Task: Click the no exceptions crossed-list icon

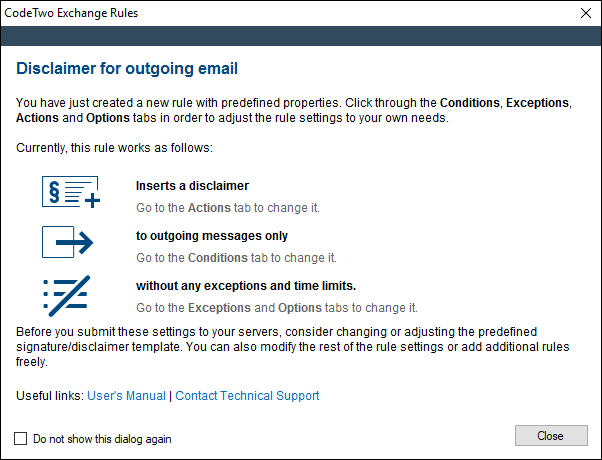Action: pos(66,296)
